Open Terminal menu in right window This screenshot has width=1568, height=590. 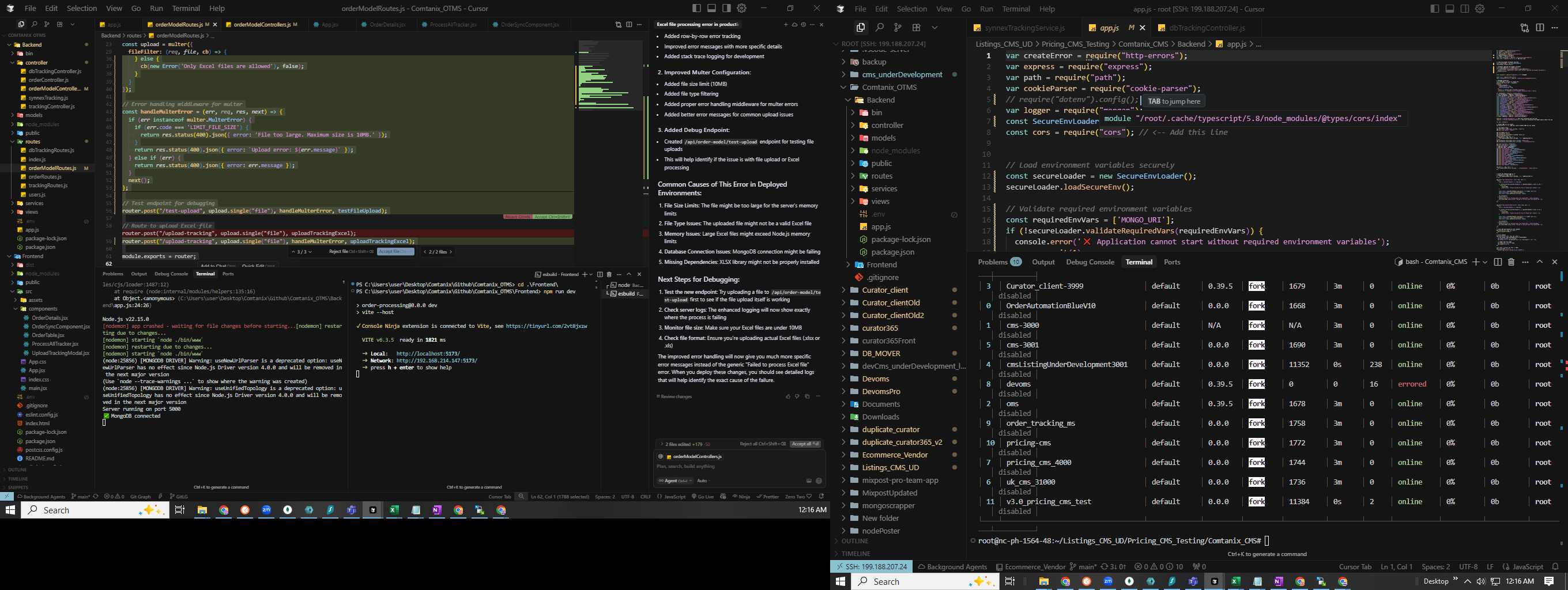1016,9
